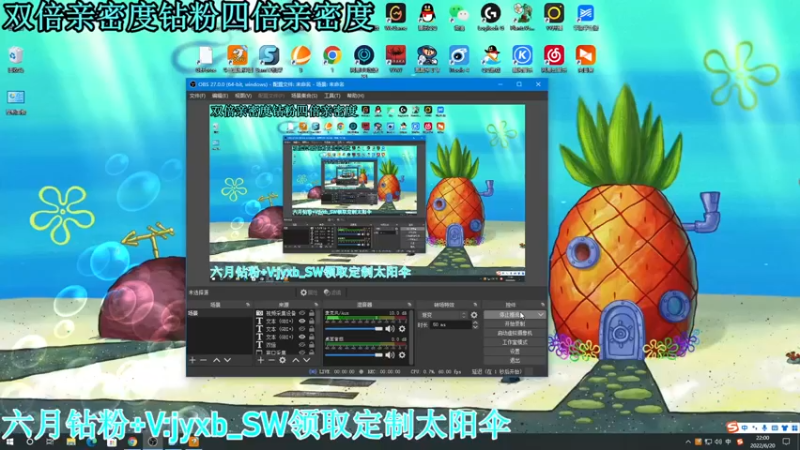
Task: Click Chrome icon in taskbar
Action: point(132,442)
